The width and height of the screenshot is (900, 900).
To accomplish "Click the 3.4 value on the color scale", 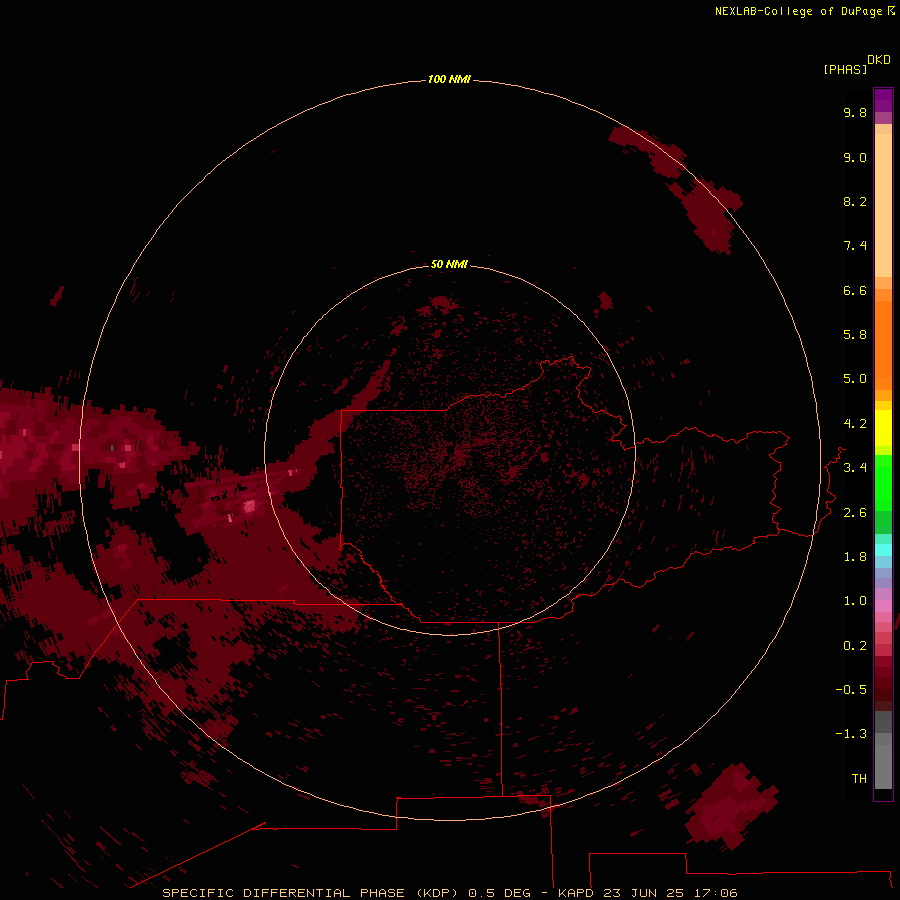I will [855, 468].
